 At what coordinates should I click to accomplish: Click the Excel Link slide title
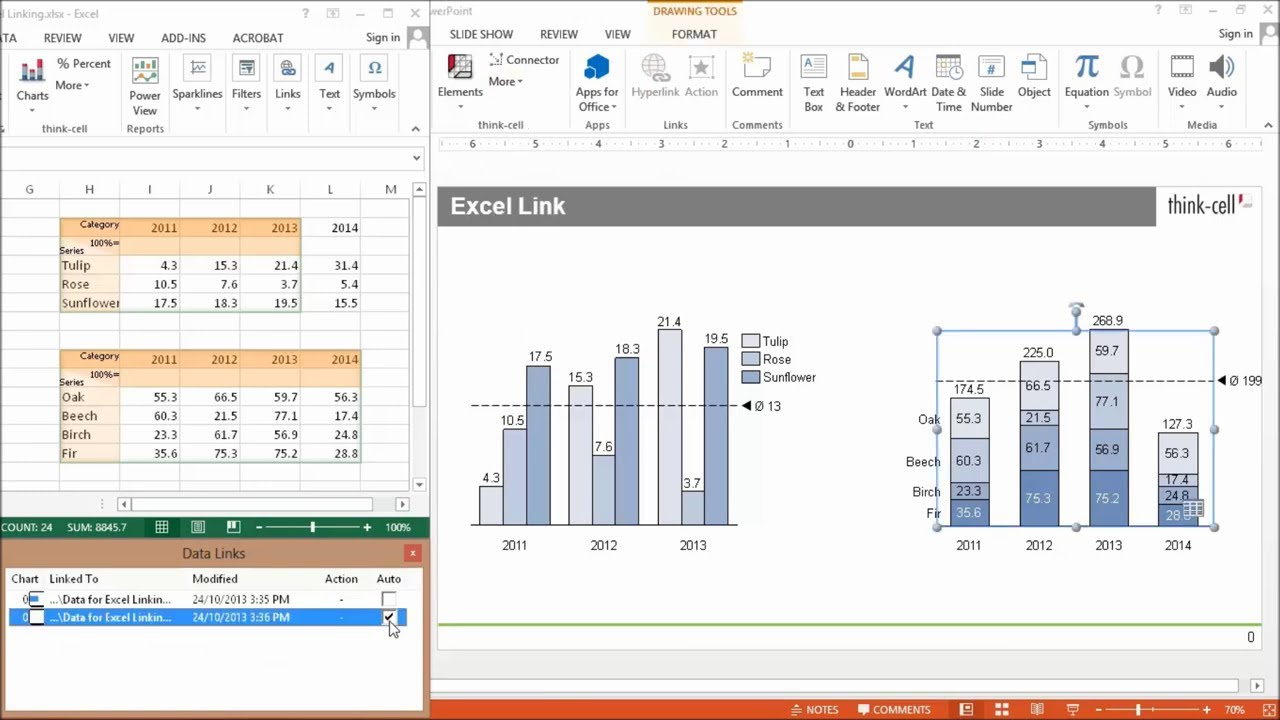pos(508,206)
